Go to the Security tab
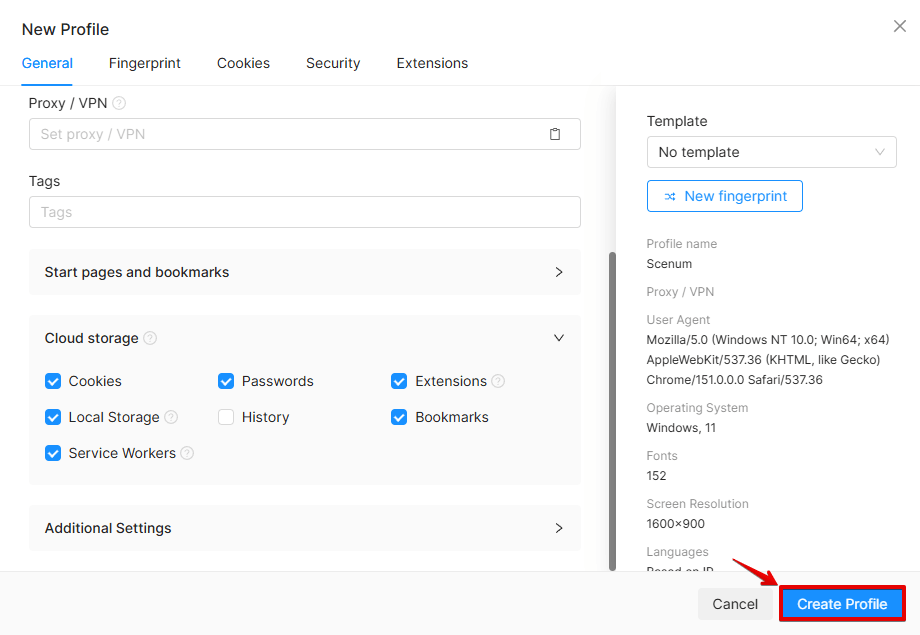The height and width of the screenshot is (635, 920). [x=333, y=63]
